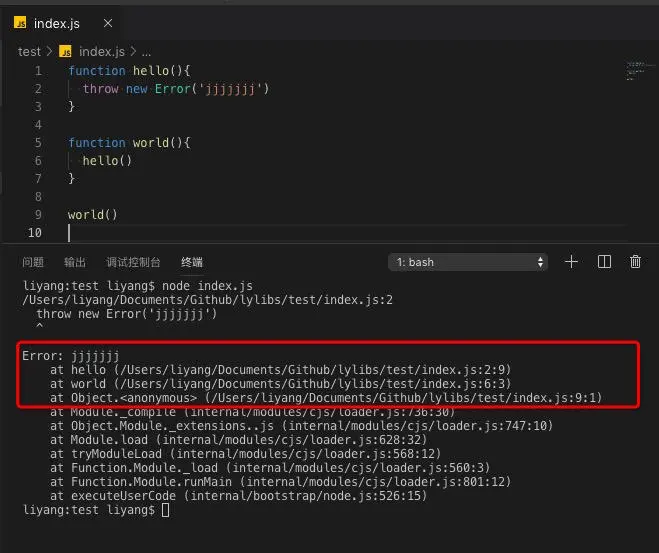659x553 pixels.
Task: Click line number 1 in gutter
Action: (x=38, y=71)
